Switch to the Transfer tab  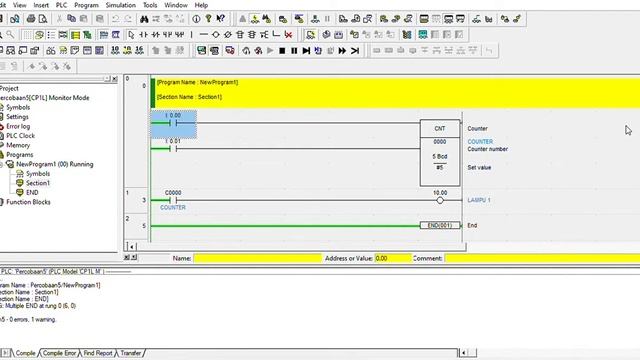(x=131, y=353)
